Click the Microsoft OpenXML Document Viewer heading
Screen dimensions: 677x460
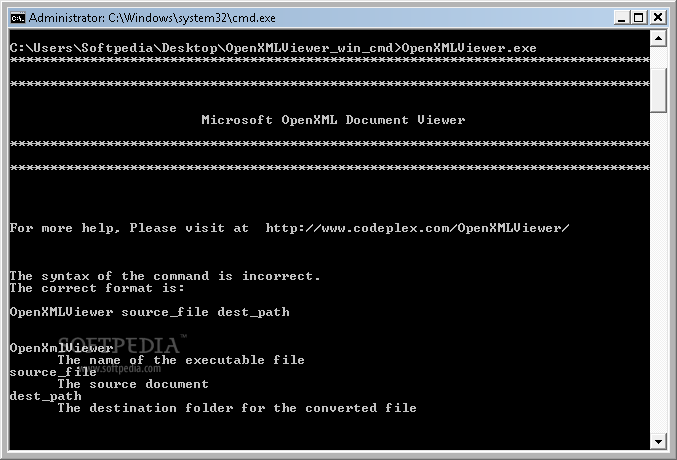coord(333,120)
